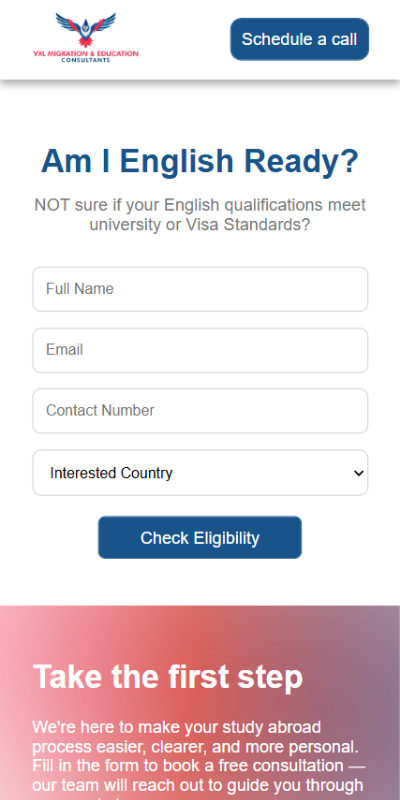This screenshot has height=800, width=400.
Task: Click the Take the first step heading
Action: [x=168, y=677]
